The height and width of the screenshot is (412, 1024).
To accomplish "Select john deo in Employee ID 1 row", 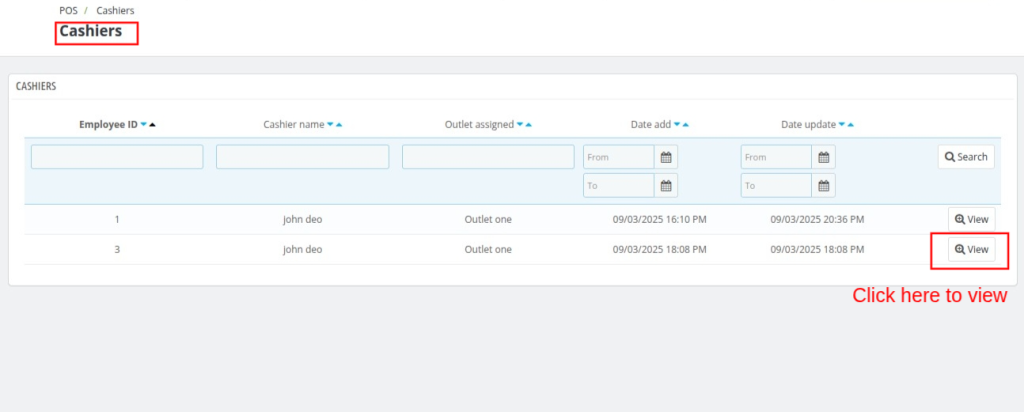I will (x=302, y=219).
